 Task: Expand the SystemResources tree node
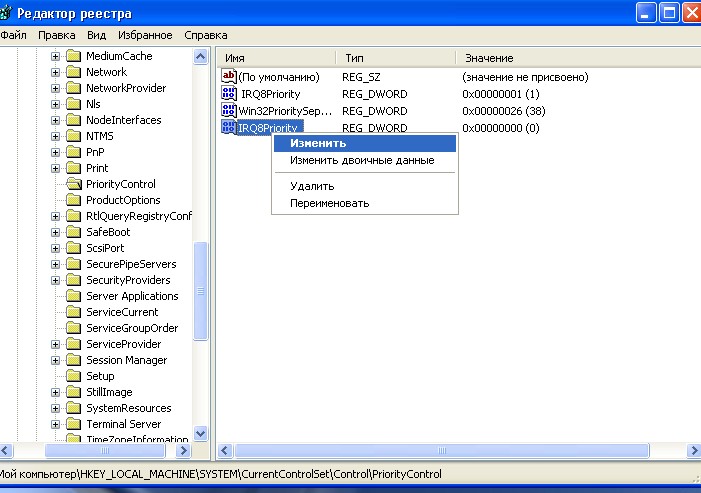pos(55,409)
